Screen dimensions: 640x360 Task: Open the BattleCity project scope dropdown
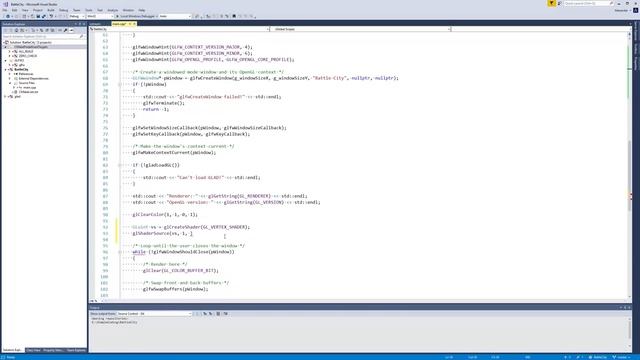[180, 29]
